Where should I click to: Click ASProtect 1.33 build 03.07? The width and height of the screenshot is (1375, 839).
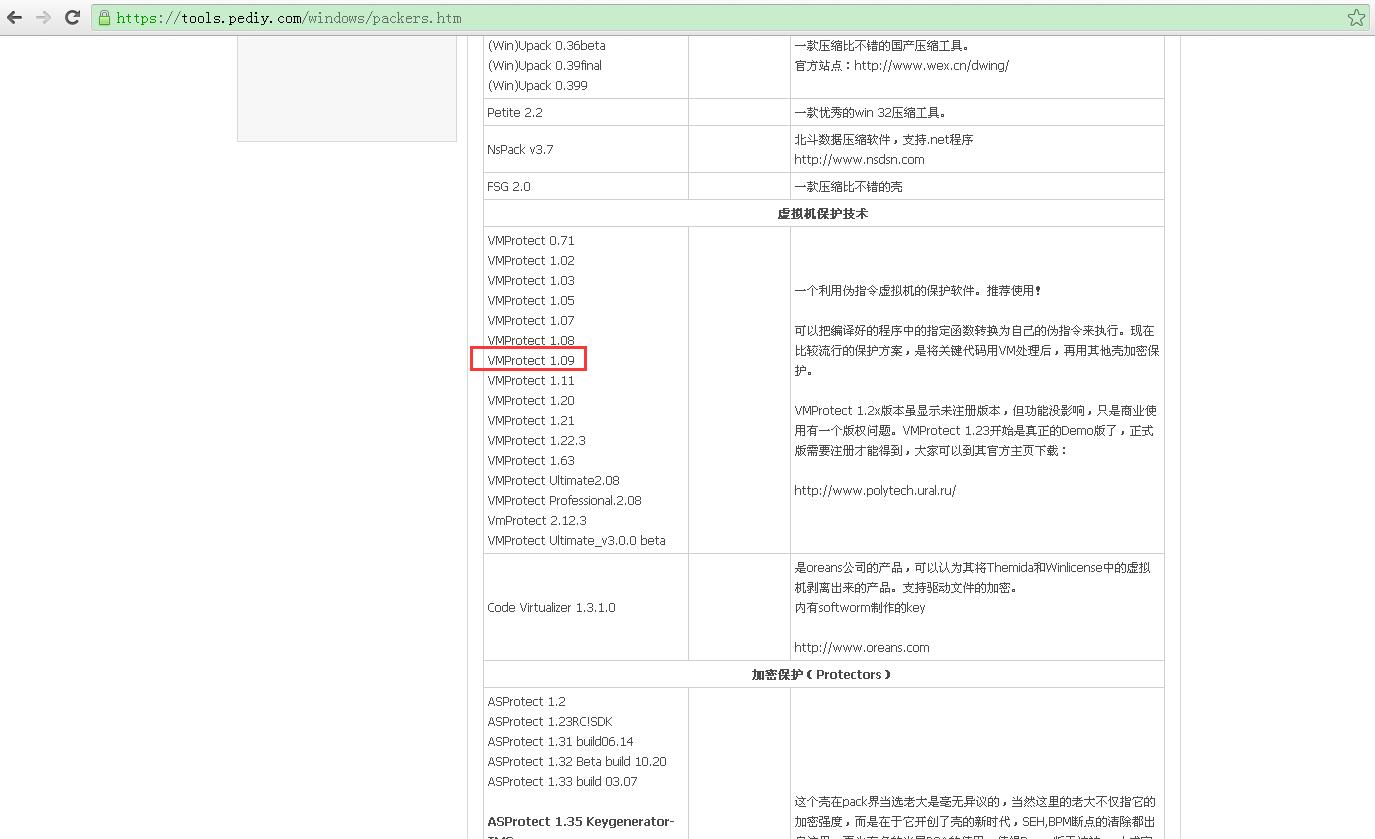562,781
